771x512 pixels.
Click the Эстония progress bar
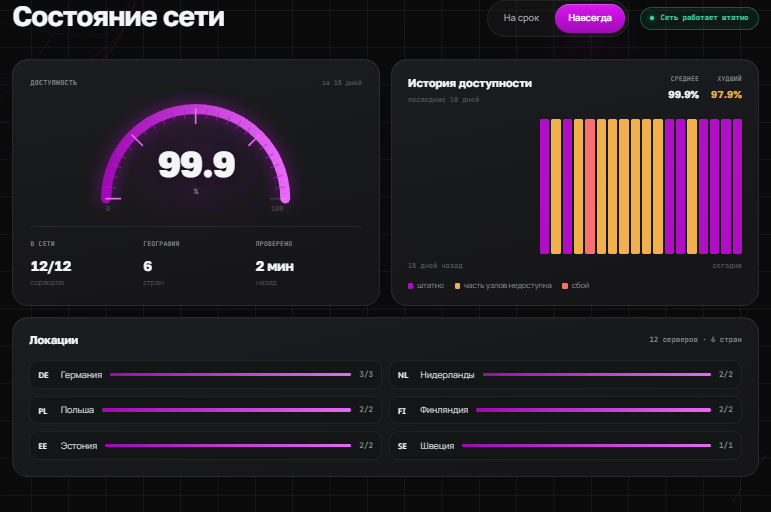click(228, 446)
